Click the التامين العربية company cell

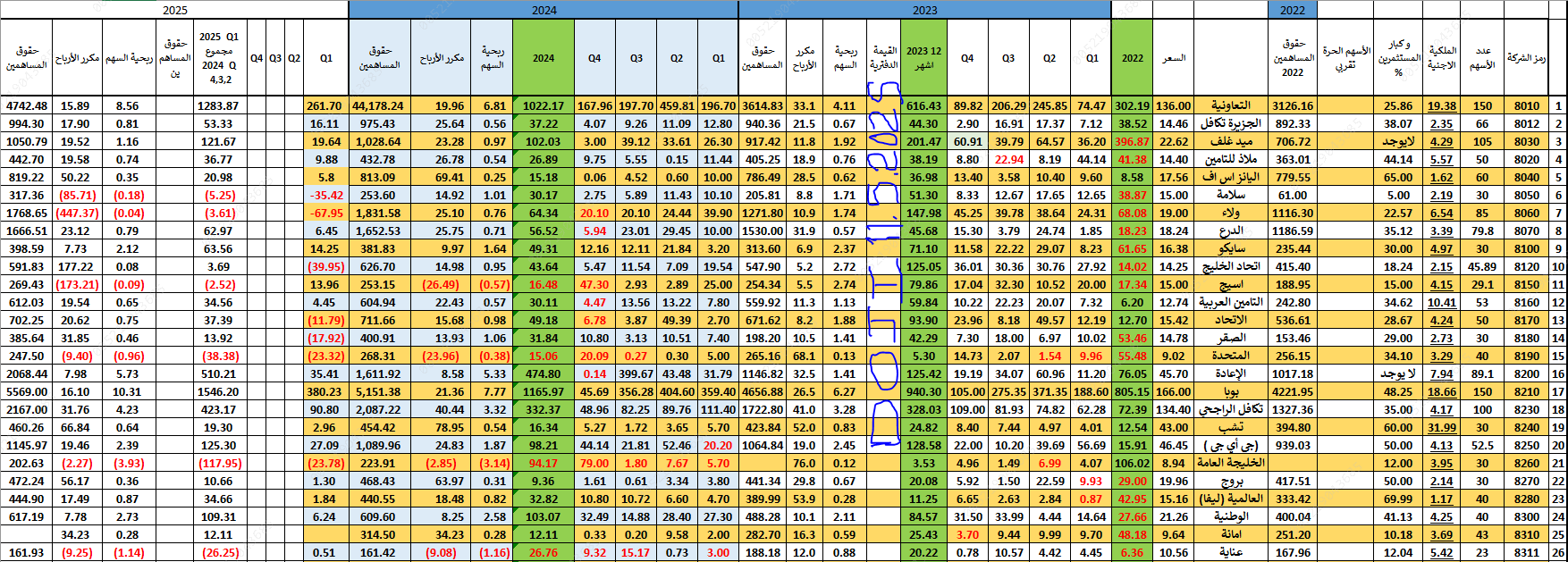[1230, 302]
